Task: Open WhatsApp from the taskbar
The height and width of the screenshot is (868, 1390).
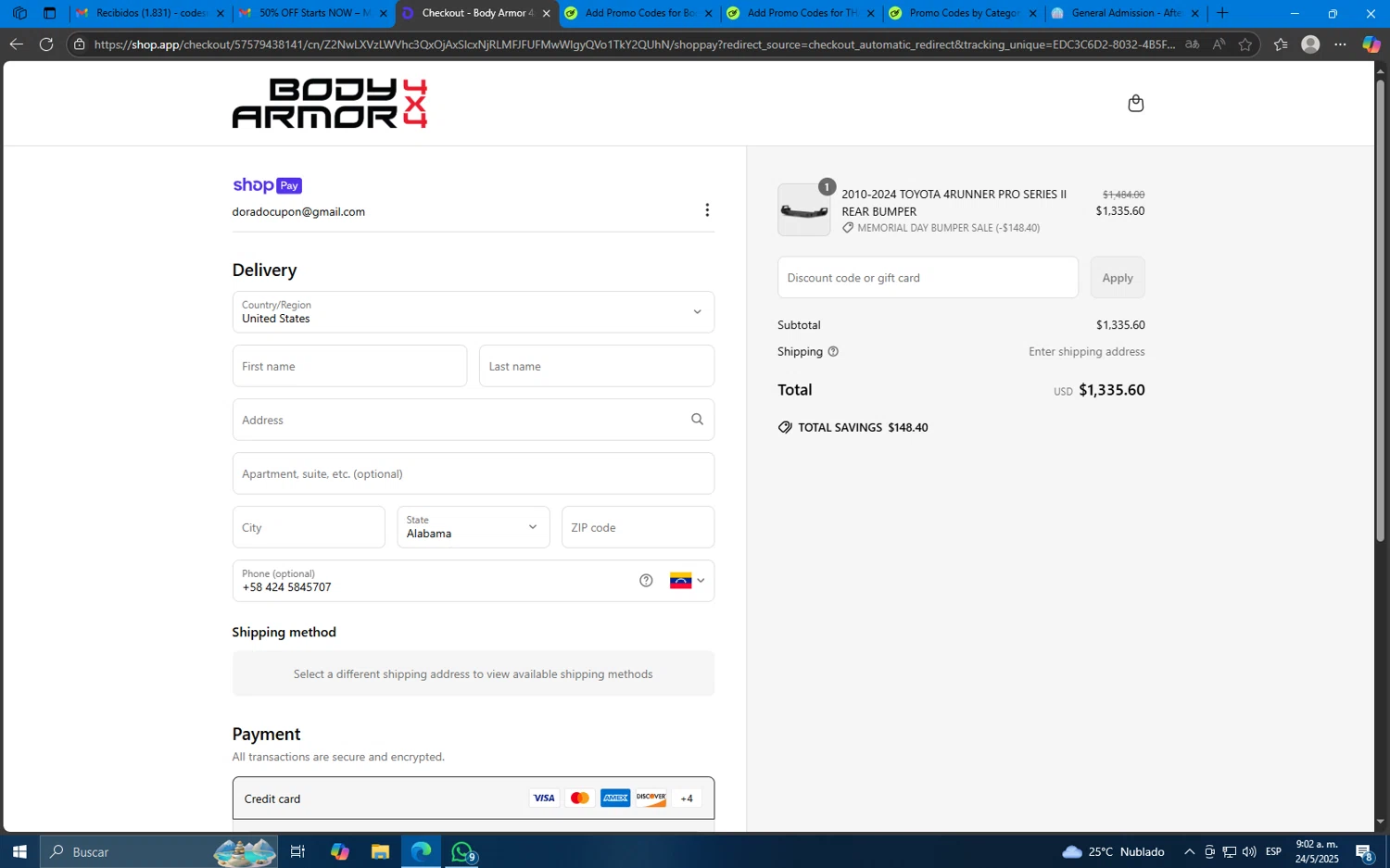Action: [x=461, y=851]
